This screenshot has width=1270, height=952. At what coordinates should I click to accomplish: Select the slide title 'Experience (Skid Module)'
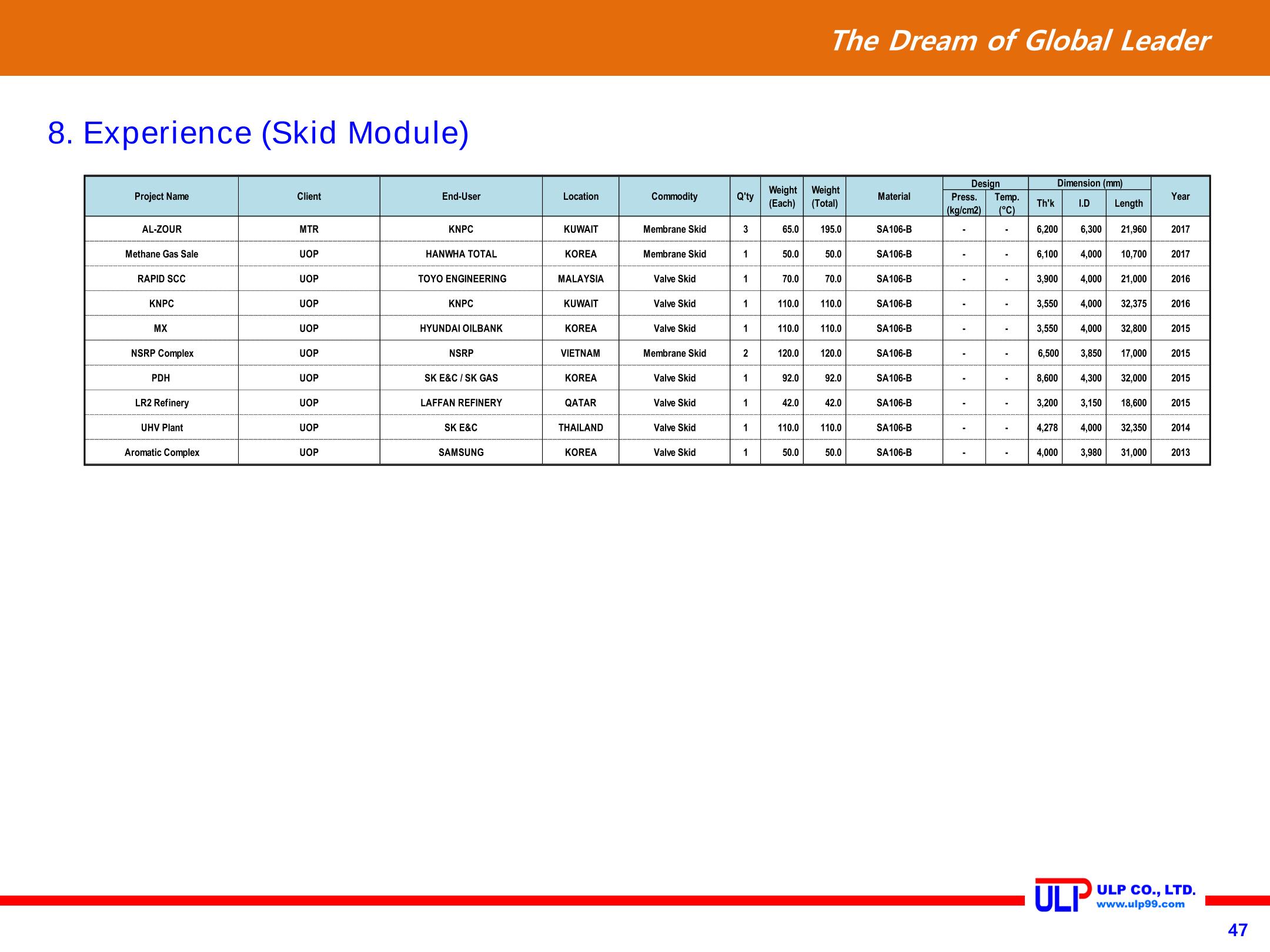point(259,133)
